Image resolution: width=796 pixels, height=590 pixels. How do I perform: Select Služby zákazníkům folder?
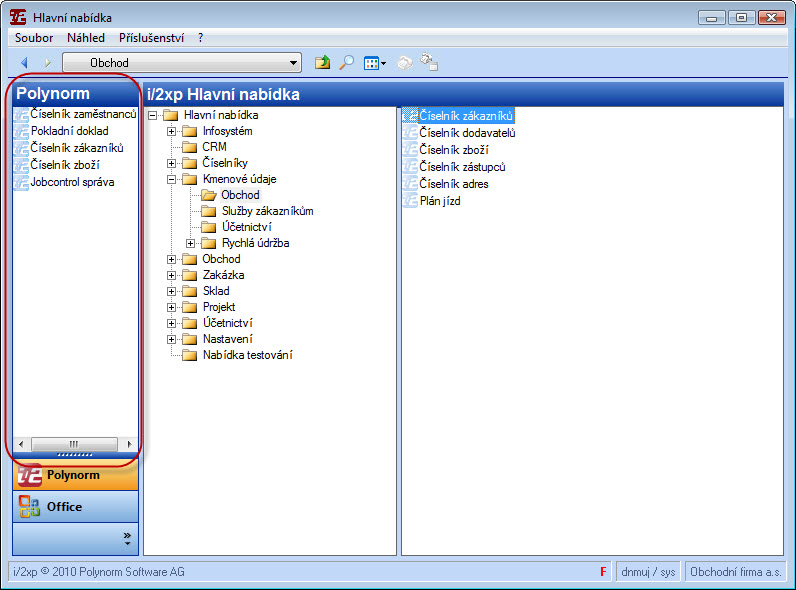(268, 211)
